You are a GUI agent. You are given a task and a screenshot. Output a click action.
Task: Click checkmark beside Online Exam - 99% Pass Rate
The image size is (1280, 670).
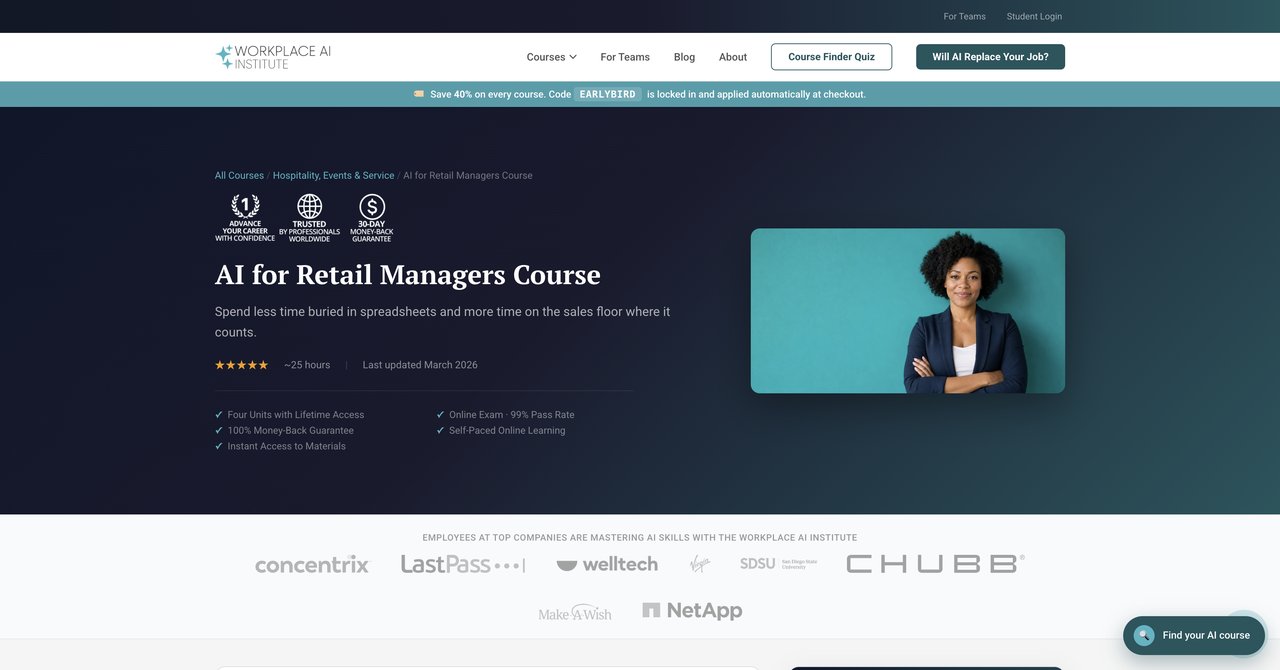point(440,415)
